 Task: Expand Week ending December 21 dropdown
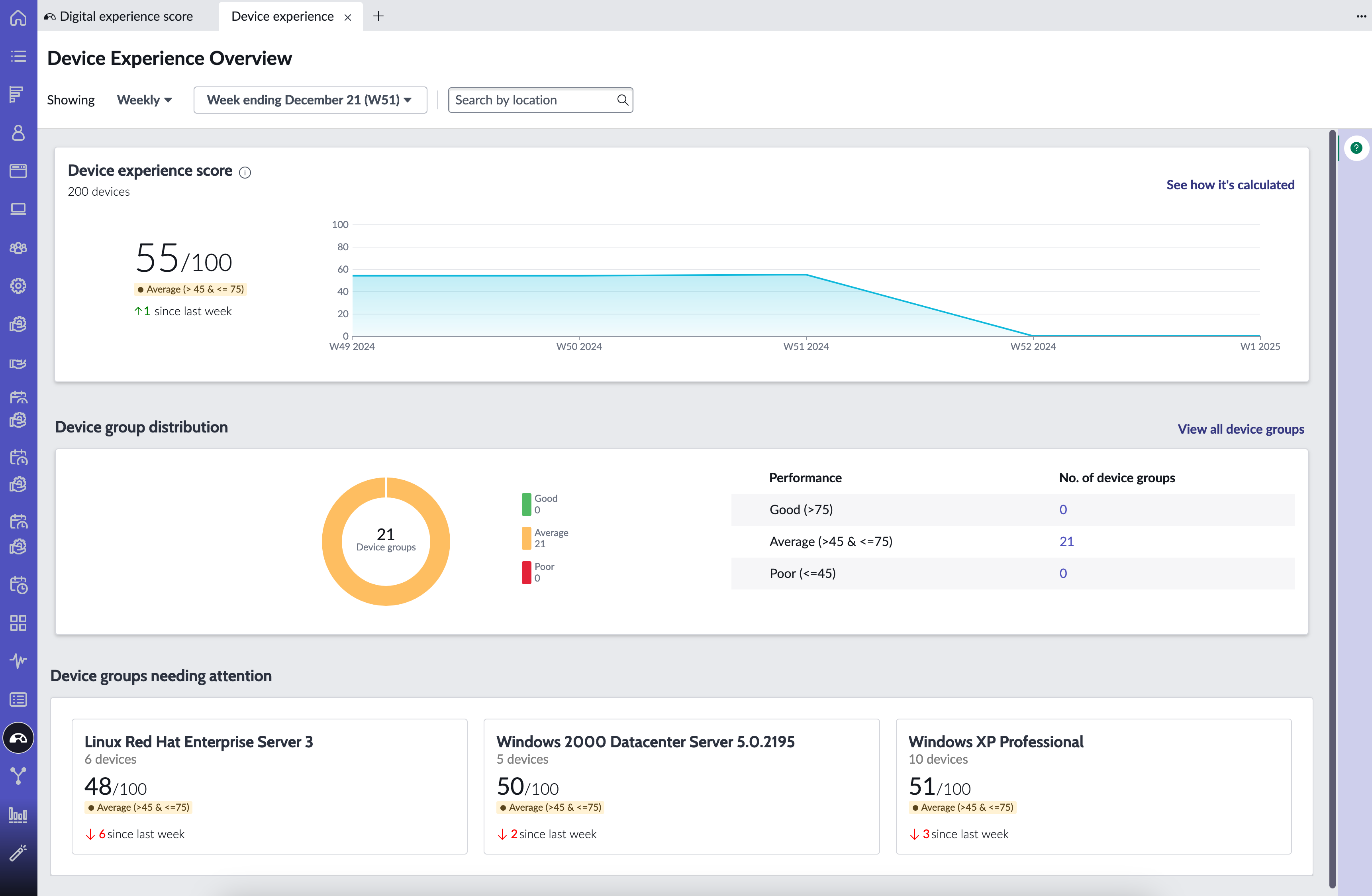click(x=310, y=100)
